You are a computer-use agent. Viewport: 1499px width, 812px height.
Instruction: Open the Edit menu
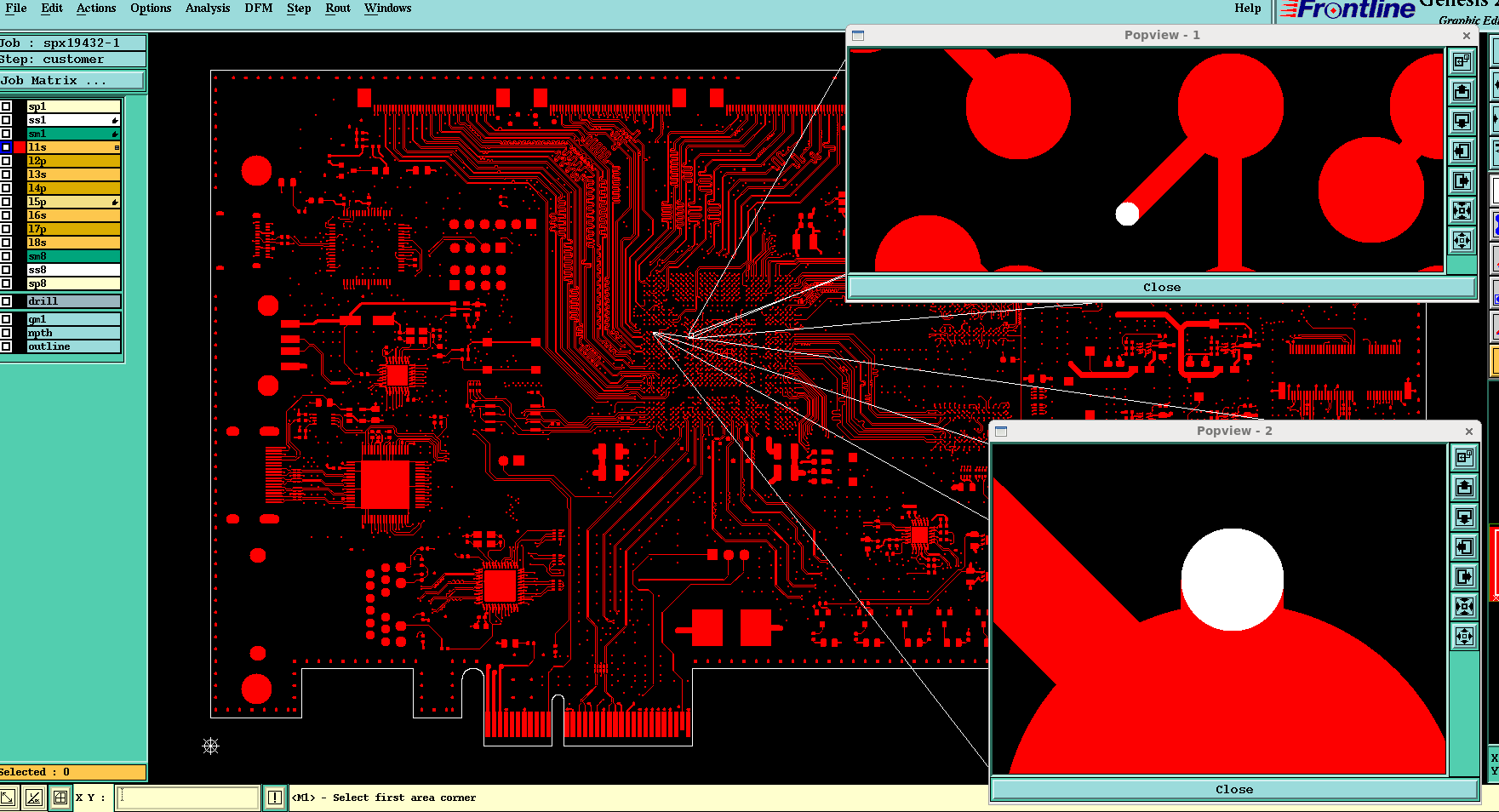pos(52,9)
